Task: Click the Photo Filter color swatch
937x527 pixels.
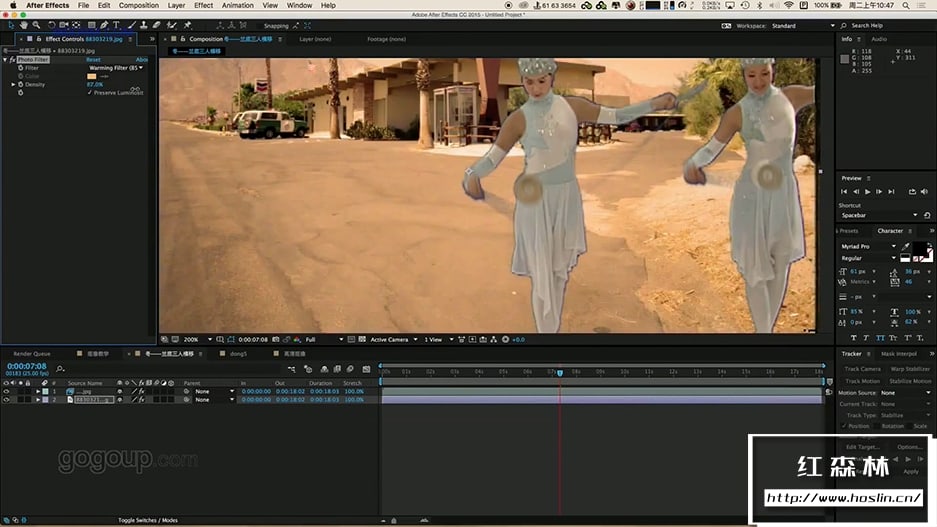Action: click(x=91, y=76)
